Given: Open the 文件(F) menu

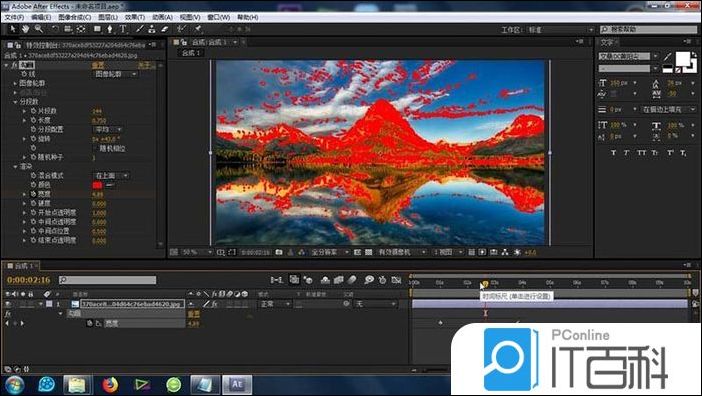Looking at the screenshot, I should (x=14, y=17).
